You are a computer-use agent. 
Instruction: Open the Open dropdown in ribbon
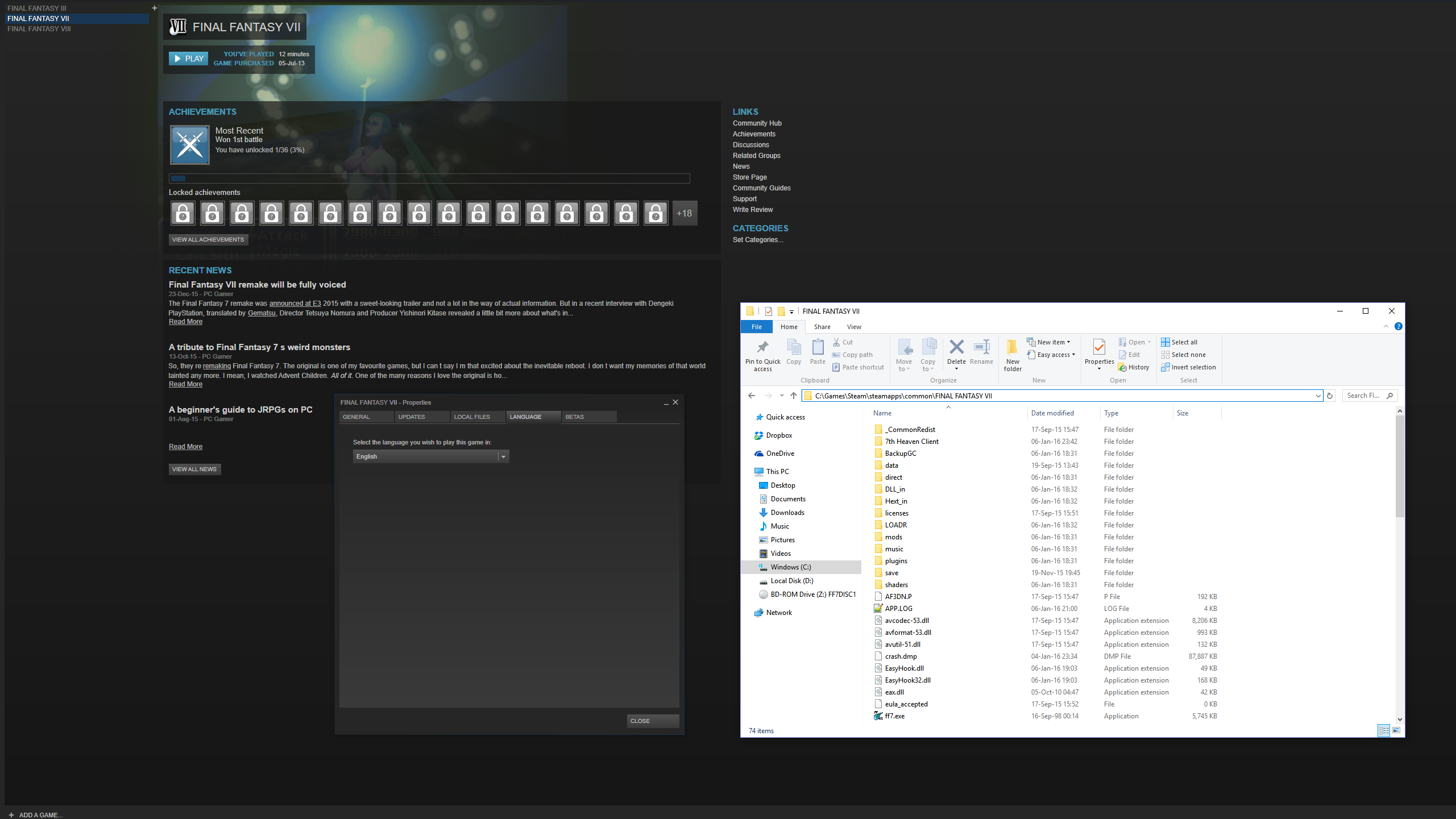pyautogui.click(x=1149, y=342)
